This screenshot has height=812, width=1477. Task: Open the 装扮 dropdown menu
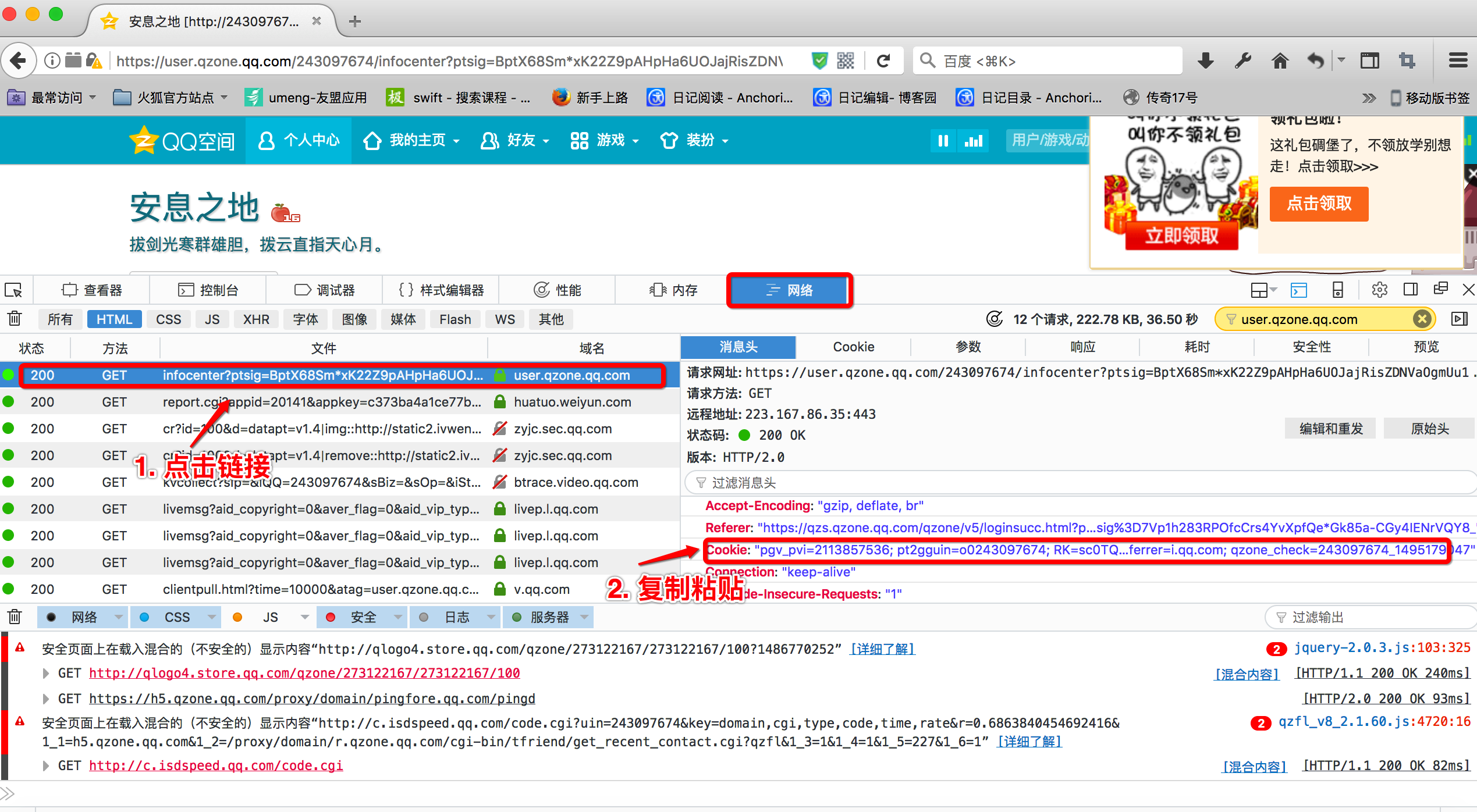pos(694,140)
